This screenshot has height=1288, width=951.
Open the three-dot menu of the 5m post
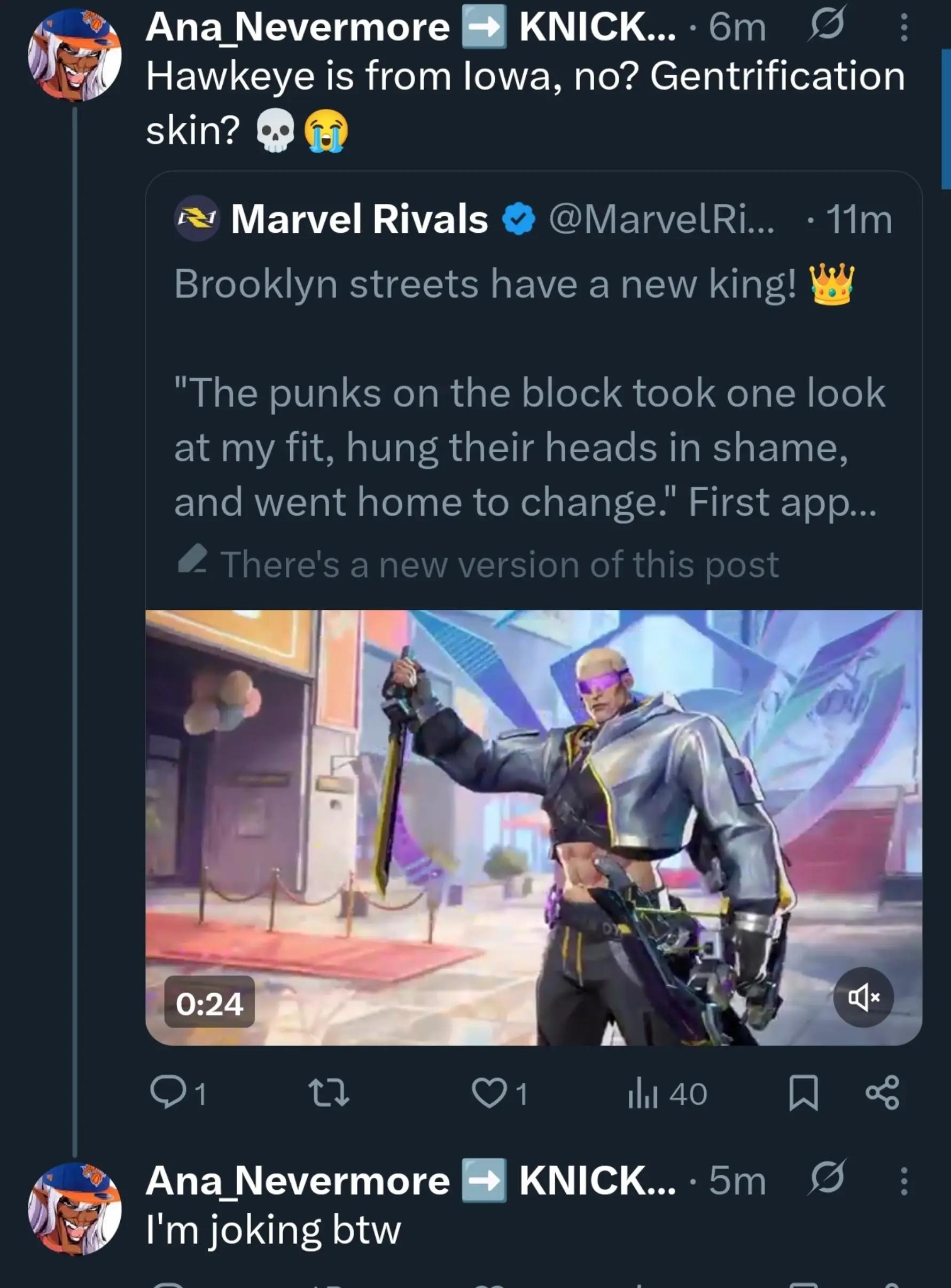click(x=904, y=1181)
